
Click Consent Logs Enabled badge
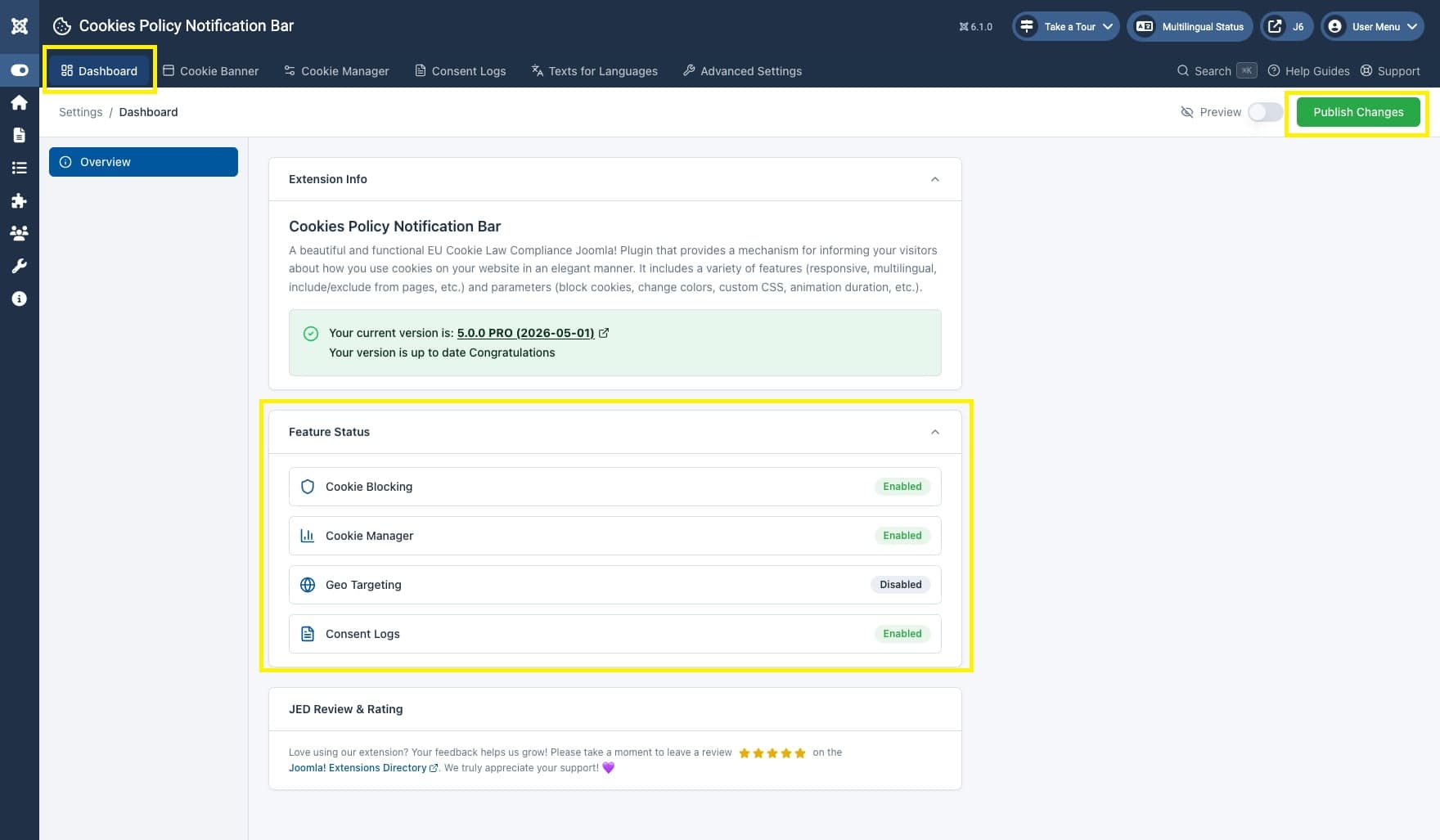click(x=902, y=634)
